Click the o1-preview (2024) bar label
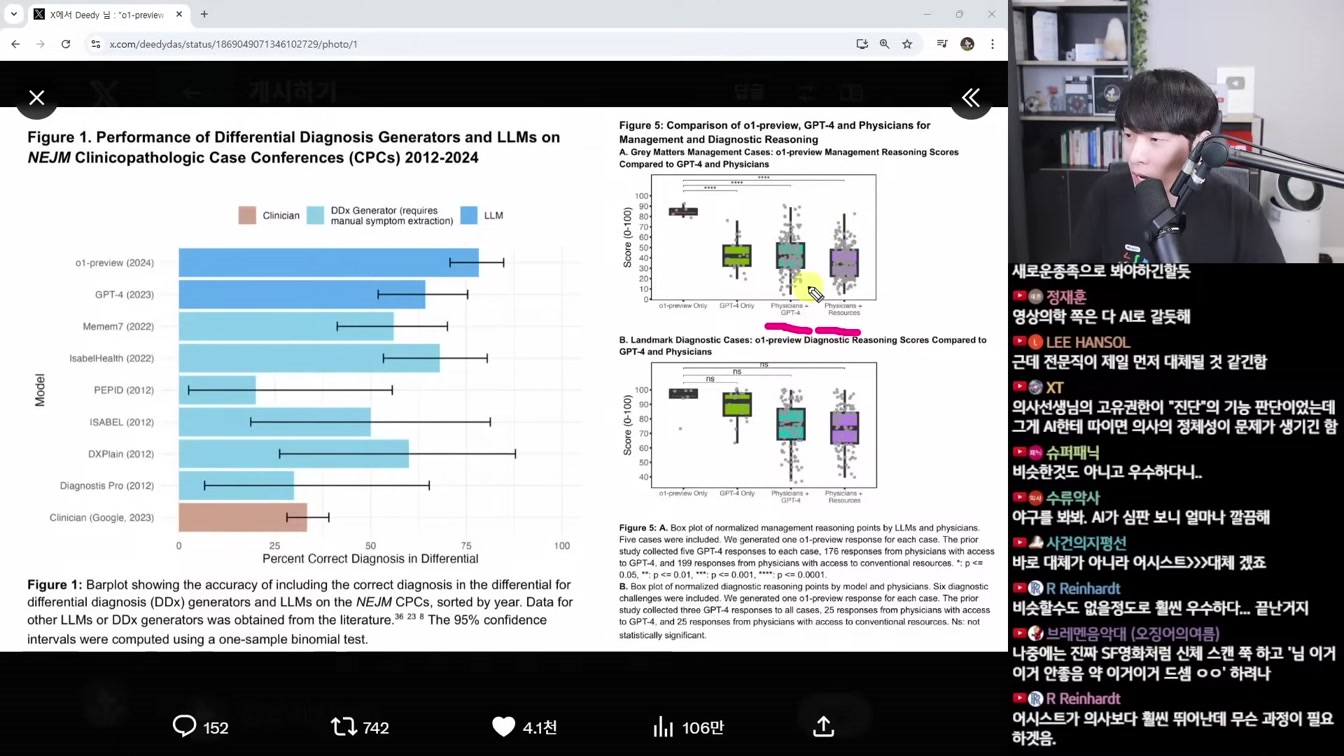Viewport: 1344px width, 756px height. [x=114, y=263]
